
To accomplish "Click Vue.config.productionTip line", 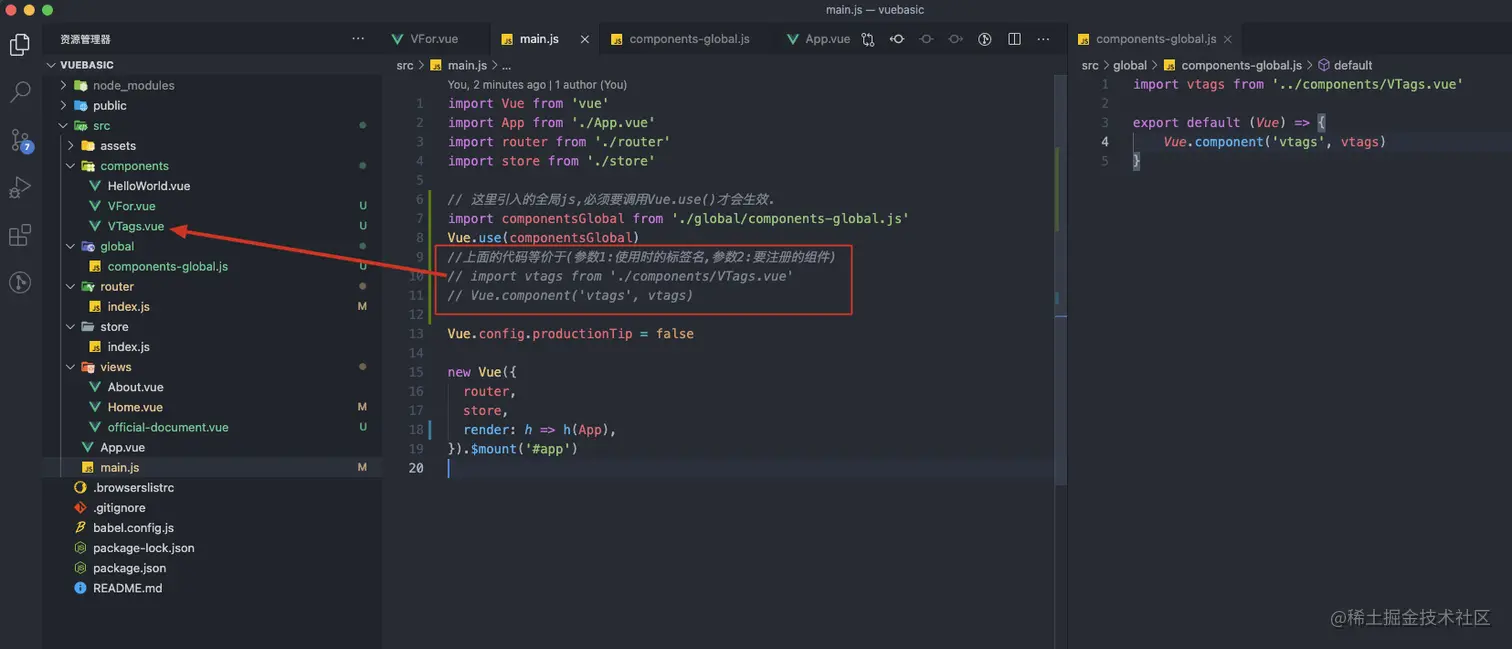I will click(570, 333).
